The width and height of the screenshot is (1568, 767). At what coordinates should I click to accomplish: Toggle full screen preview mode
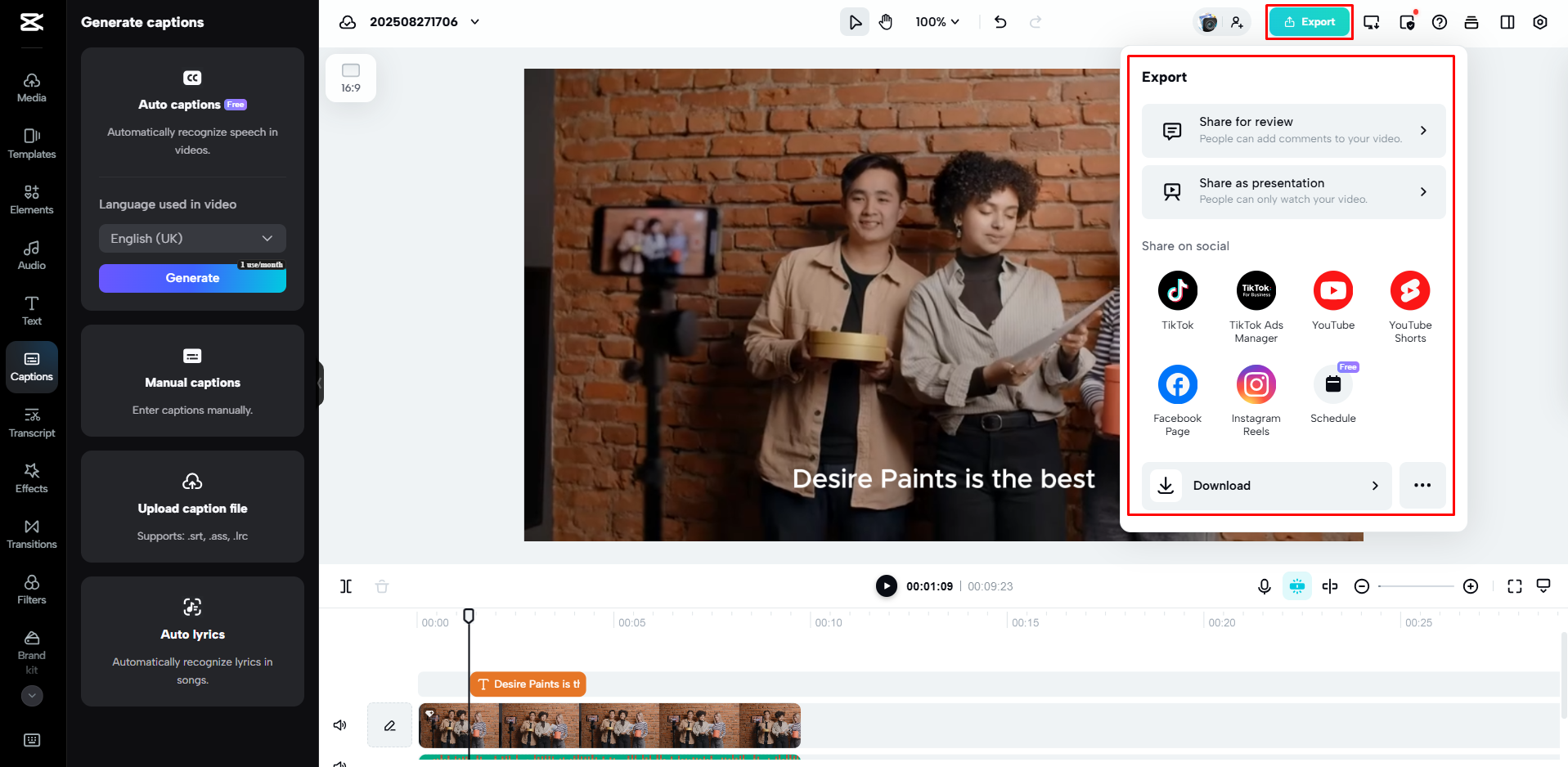[x=1514, y=586]
